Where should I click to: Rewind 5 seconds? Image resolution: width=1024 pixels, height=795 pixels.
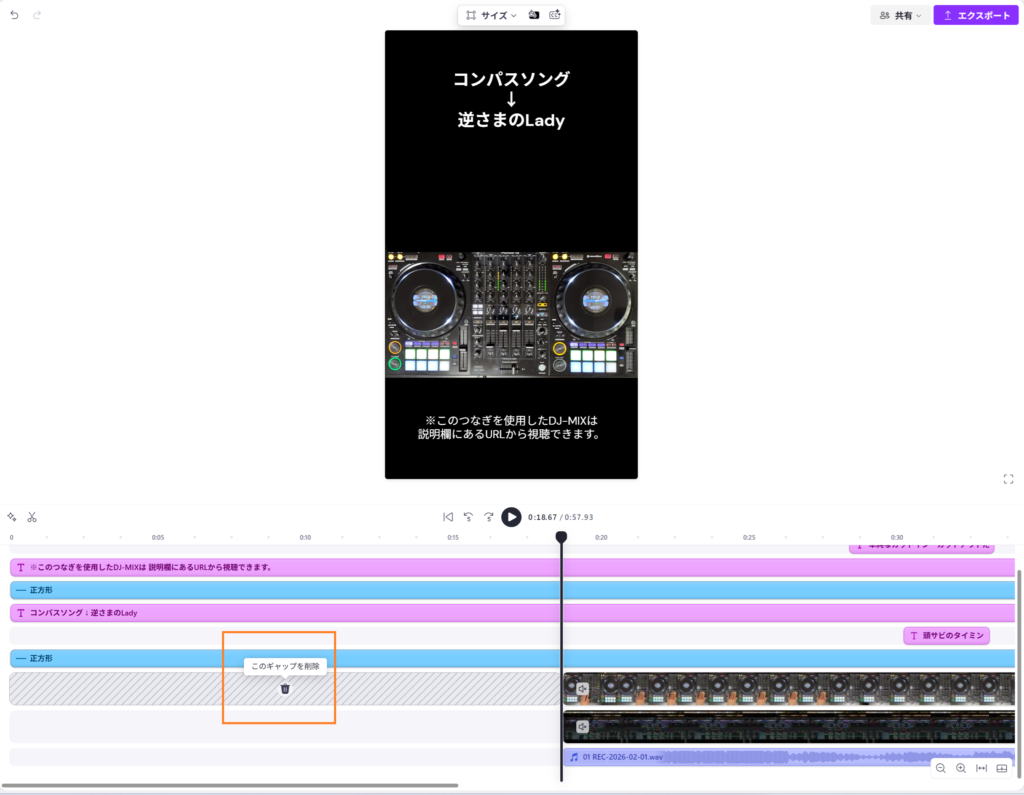tap(468, 517)
